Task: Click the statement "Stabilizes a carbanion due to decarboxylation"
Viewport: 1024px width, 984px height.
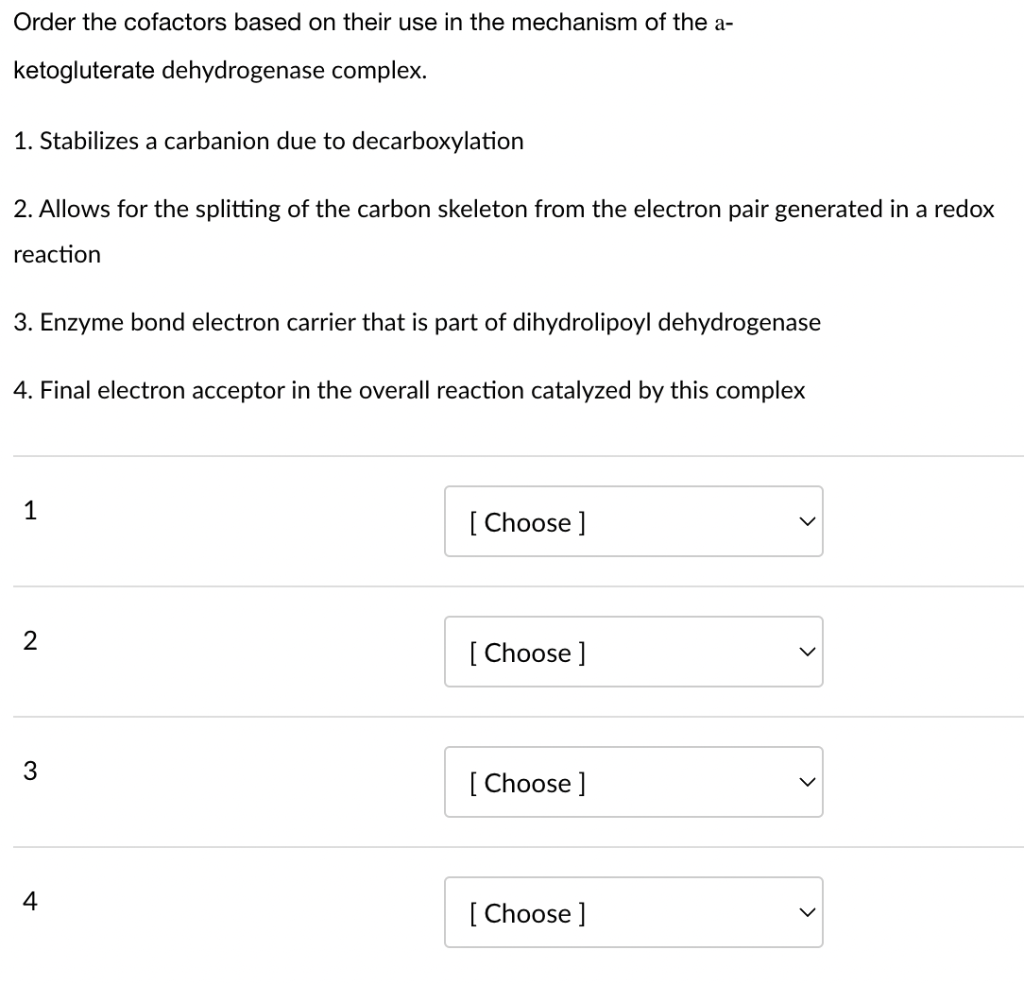Action: pos(269,141)
